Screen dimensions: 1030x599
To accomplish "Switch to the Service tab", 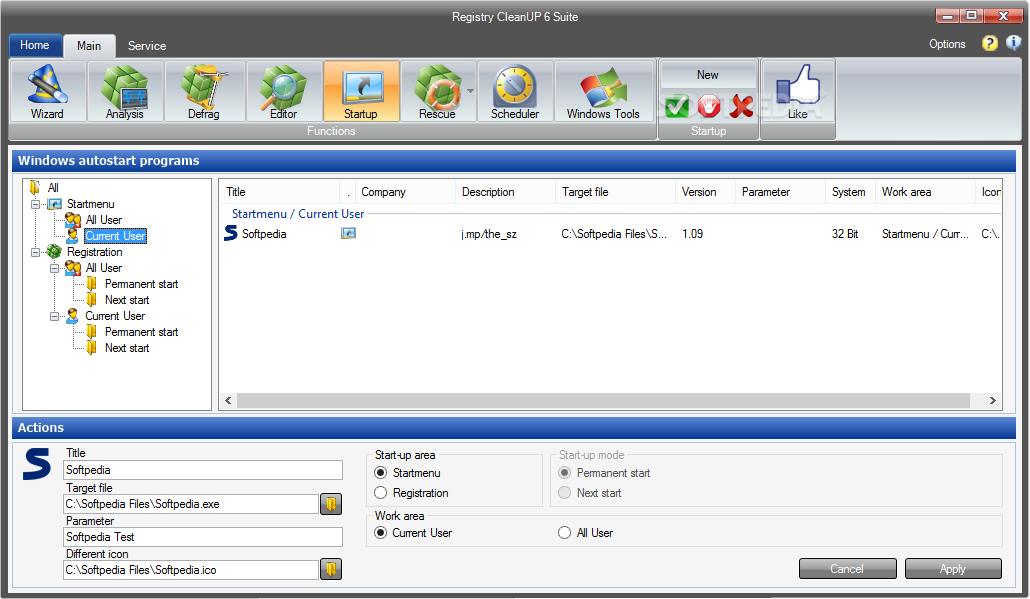I will pyautogui.click(x=147, y=45).
